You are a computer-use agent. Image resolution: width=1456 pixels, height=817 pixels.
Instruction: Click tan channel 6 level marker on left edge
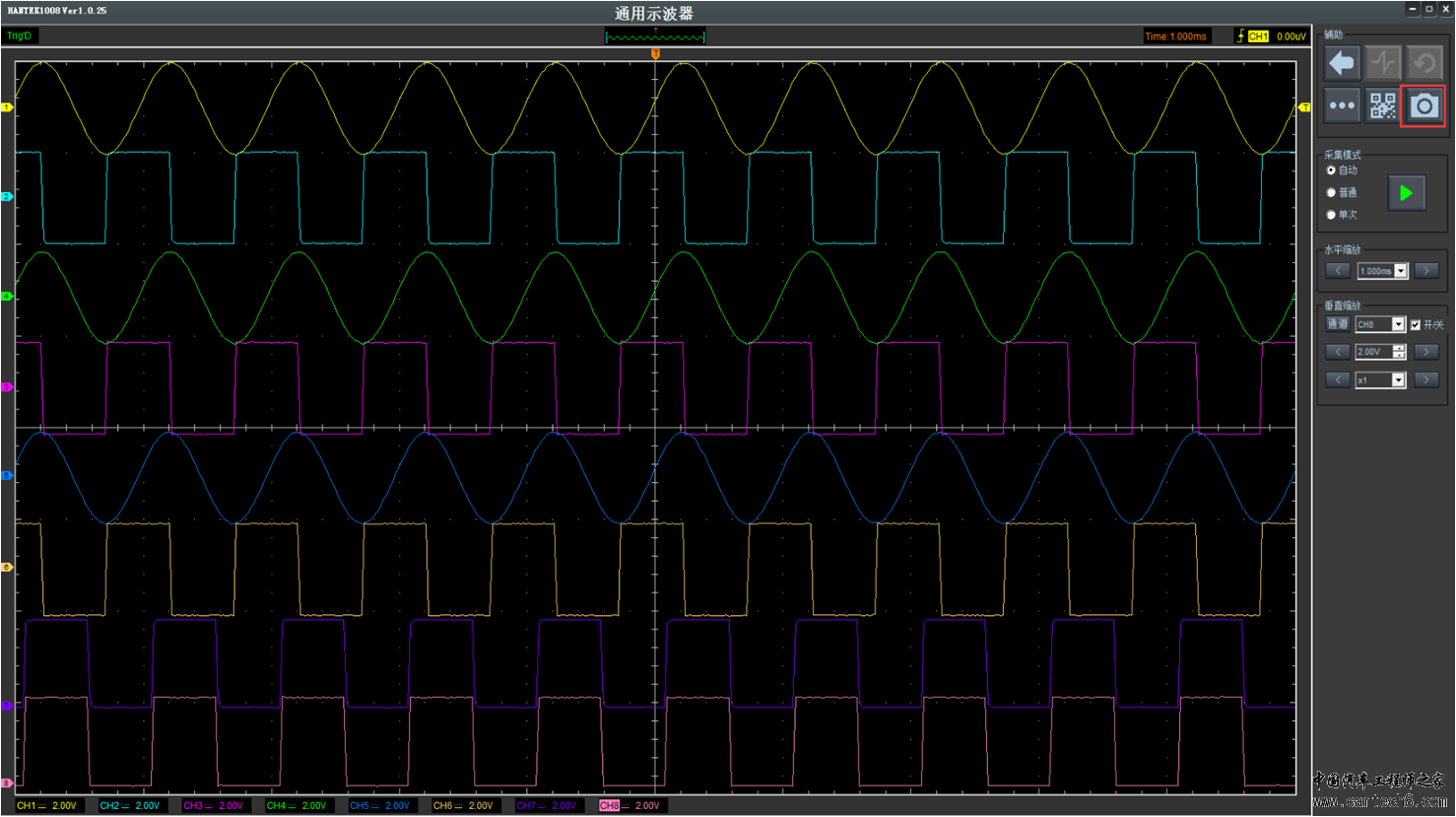(x=7, y=568)
